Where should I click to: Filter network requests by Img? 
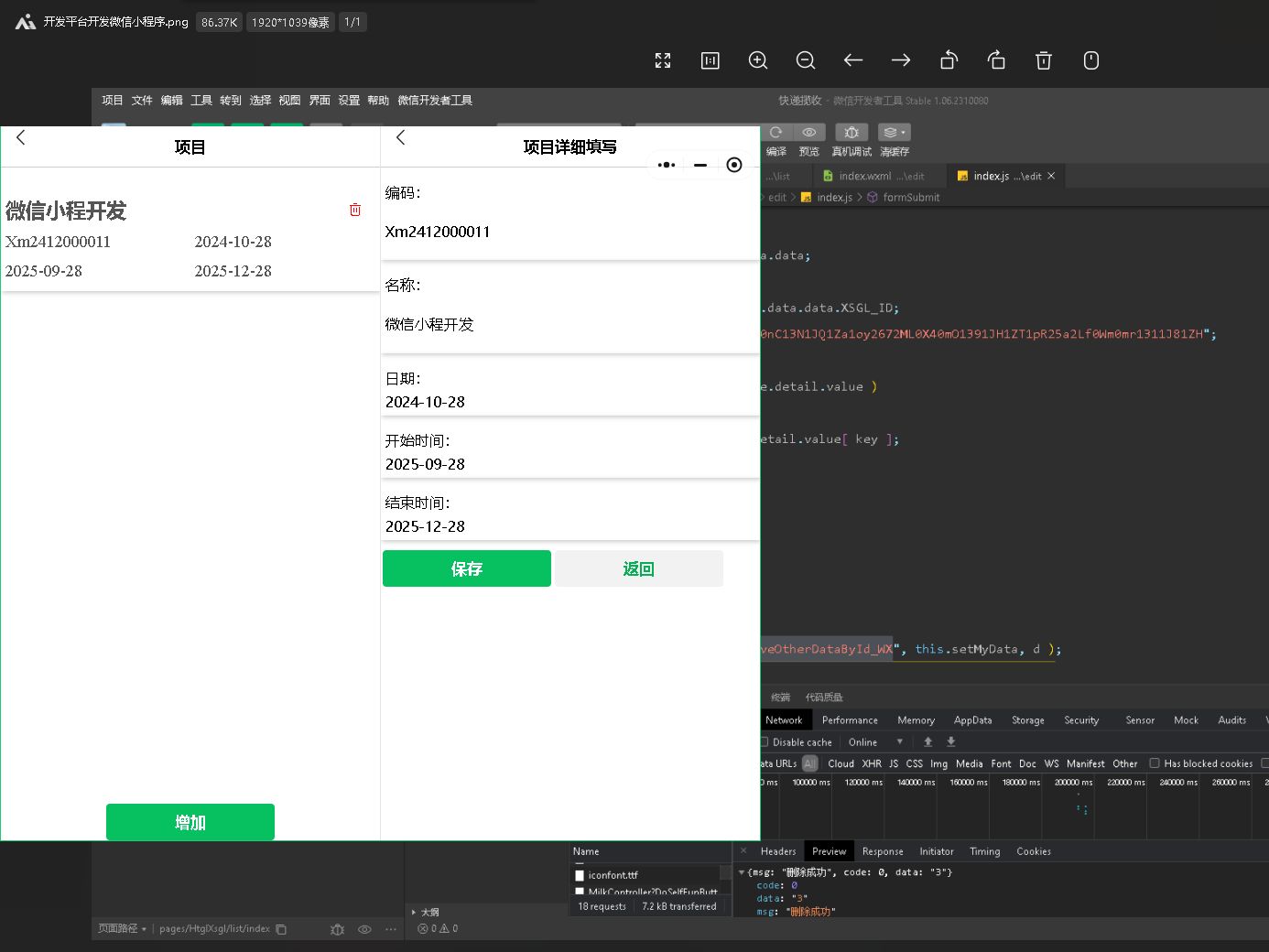938,763
